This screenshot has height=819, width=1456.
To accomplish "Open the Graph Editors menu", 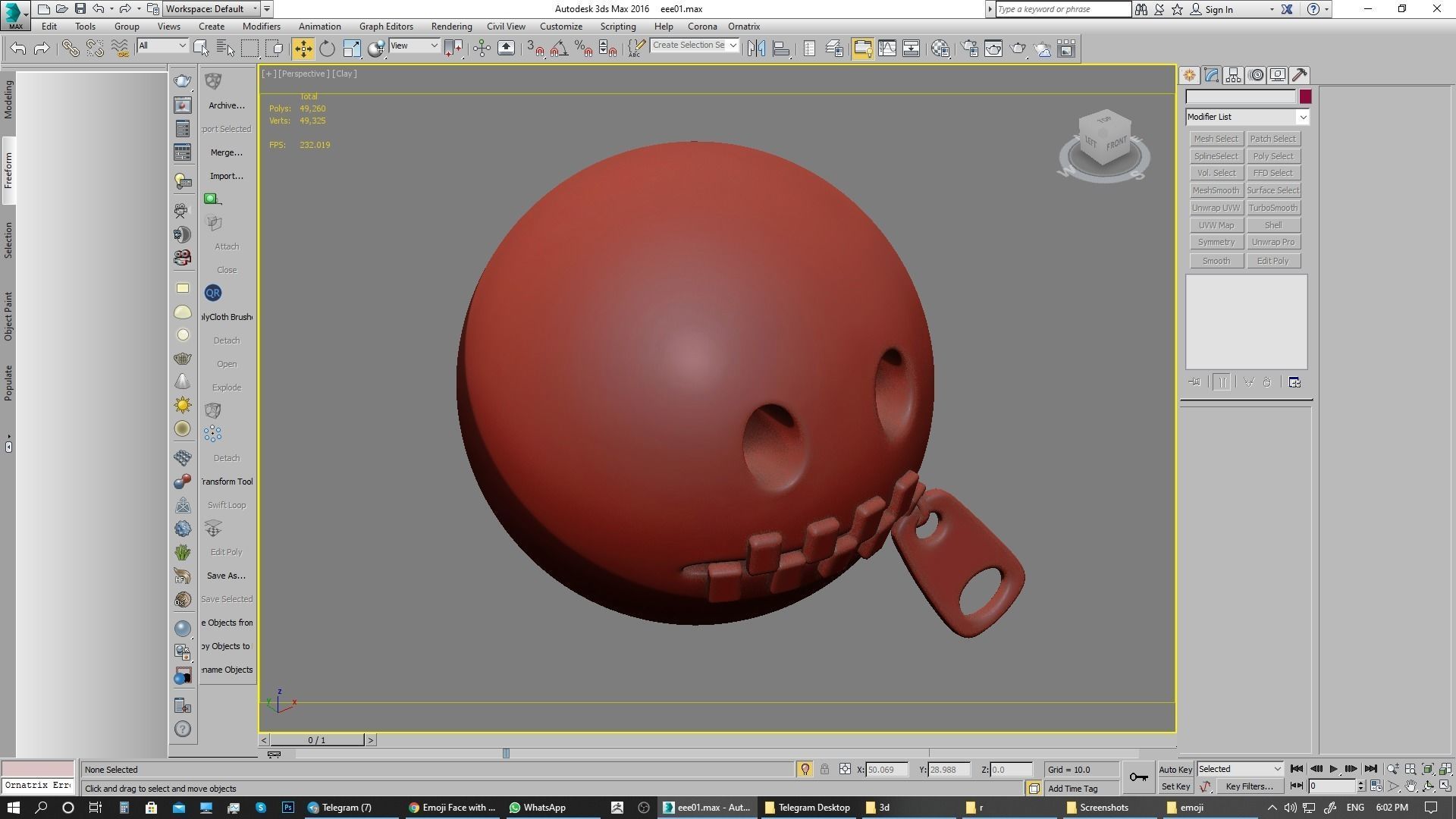I will (386, 27).
